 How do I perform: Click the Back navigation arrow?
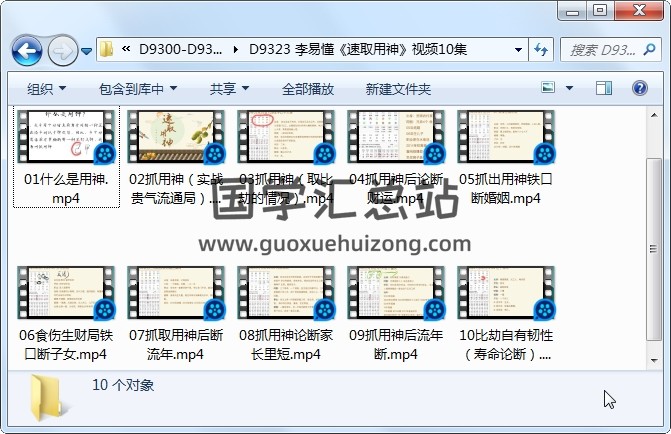click(25, 49)
